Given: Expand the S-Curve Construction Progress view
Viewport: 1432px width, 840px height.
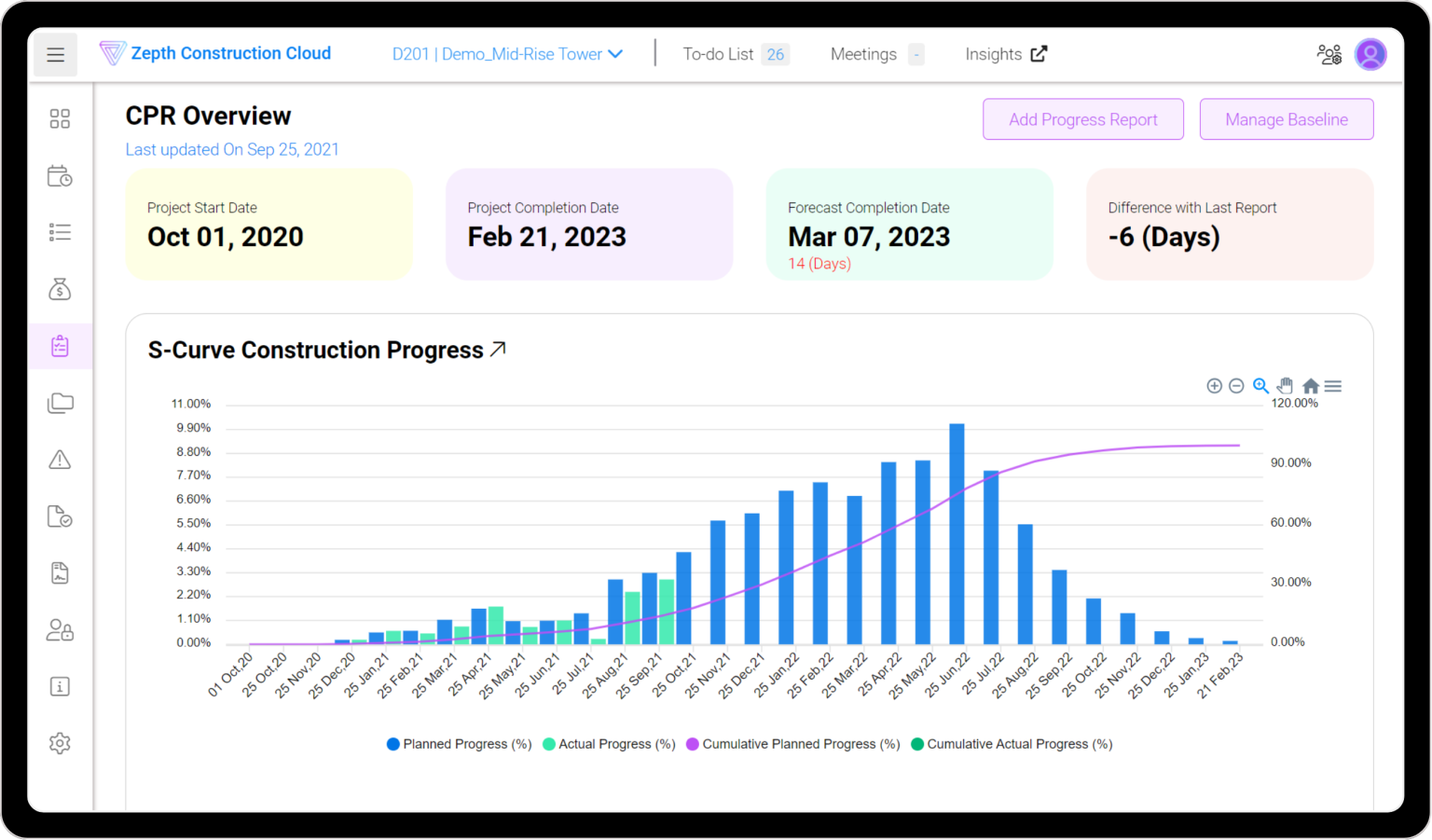Looking at the screenshot, I should (x=498, y=347).
